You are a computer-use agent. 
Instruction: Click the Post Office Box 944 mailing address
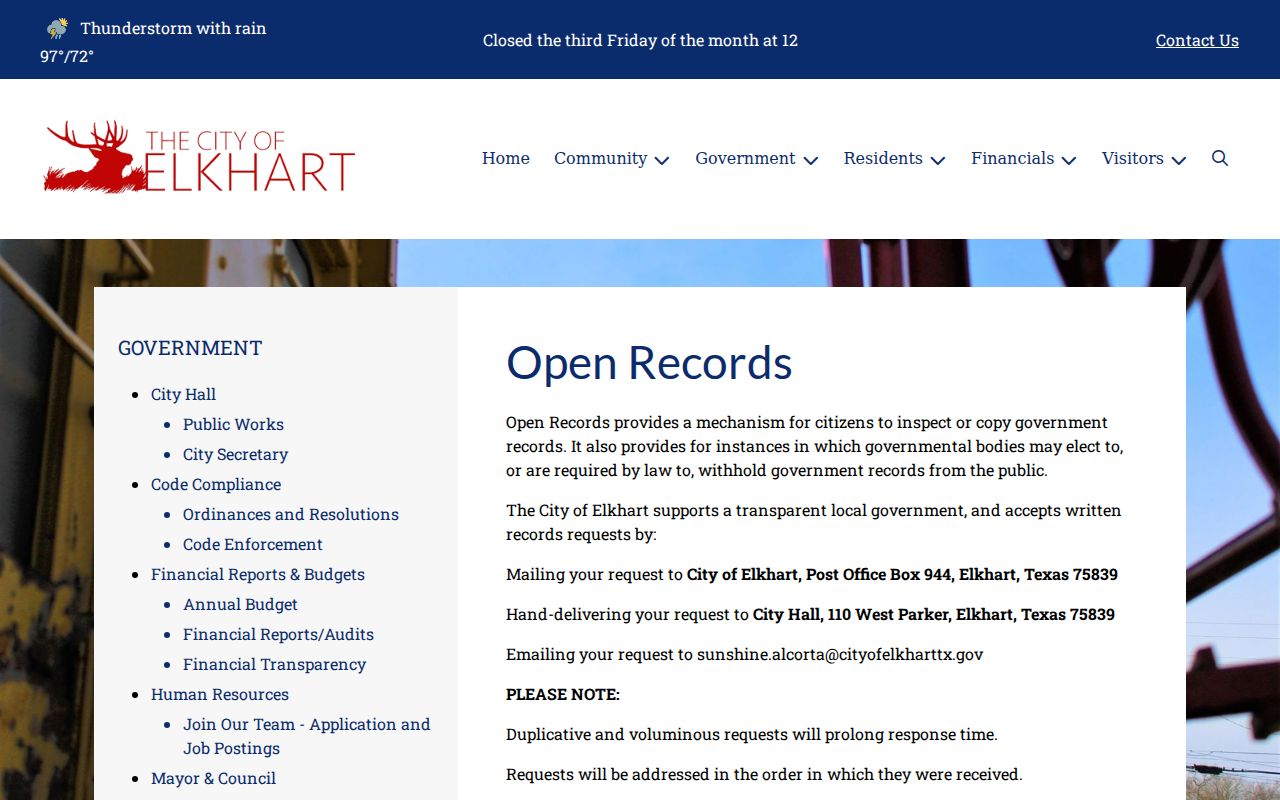pos(902,574)
